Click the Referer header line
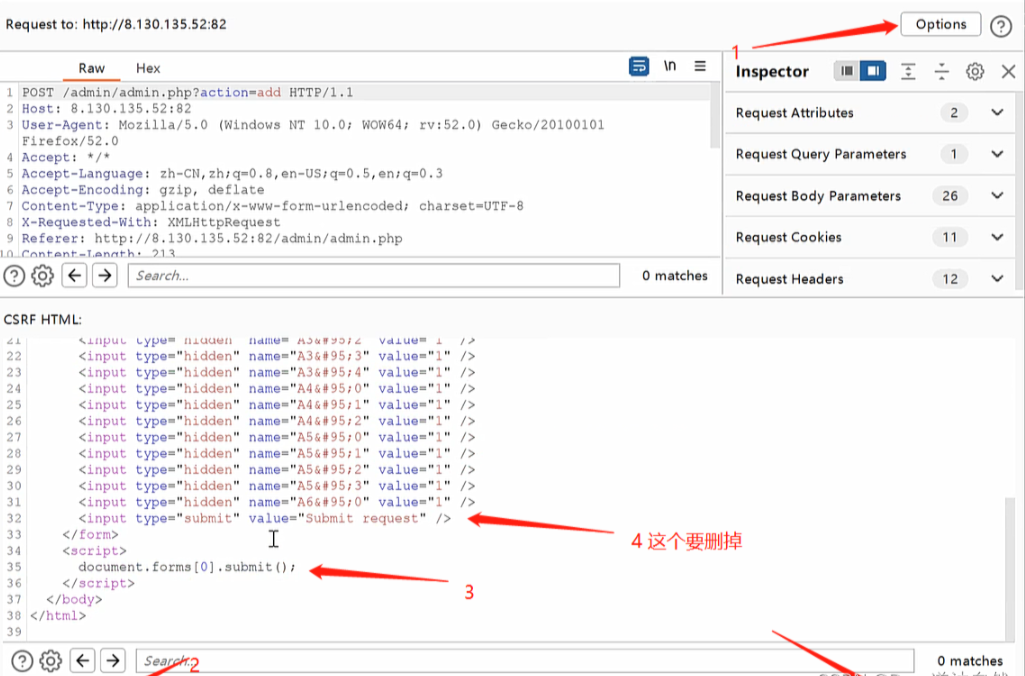 (212, 239)
